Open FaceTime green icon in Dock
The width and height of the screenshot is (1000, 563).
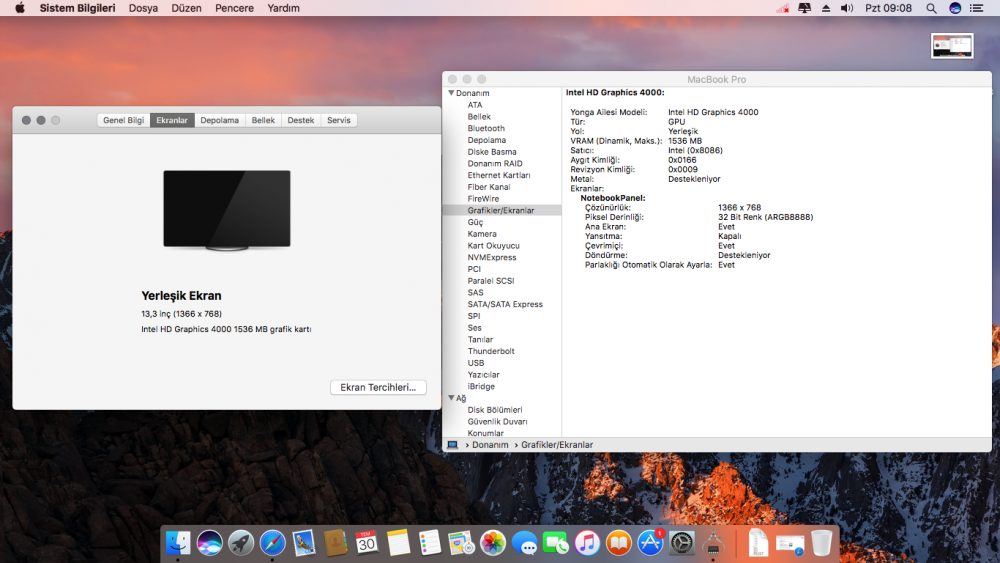pyautogui.click(x=555, y=543)
